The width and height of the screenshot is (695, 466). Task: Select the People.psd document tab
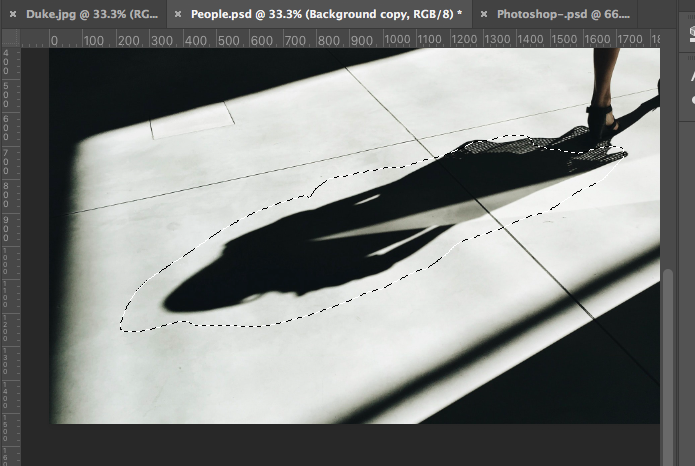[320, 15]
